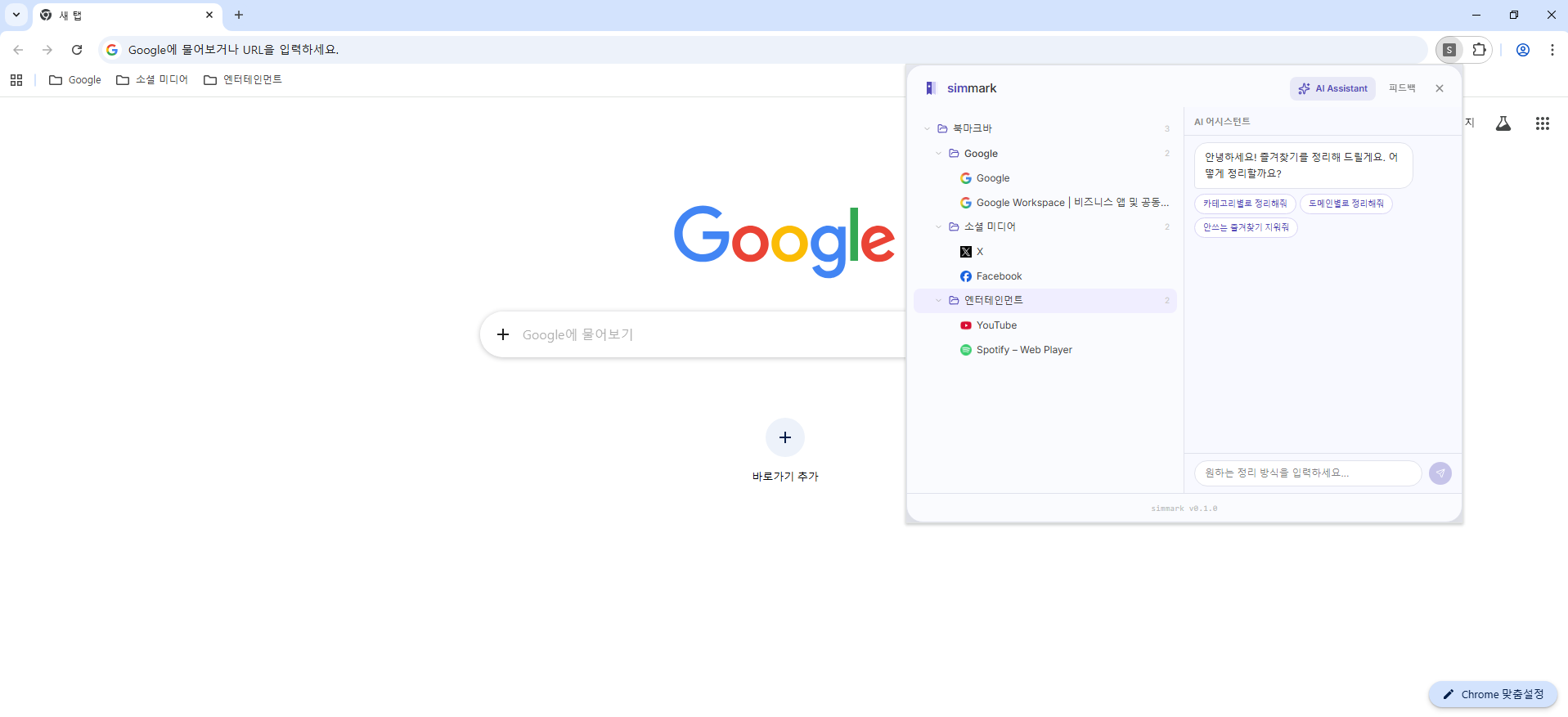This screenshot has height=717, width=1568.
Task: Minimize the Chrome window
Action: pyautogui.click(x=1476, y=15)
